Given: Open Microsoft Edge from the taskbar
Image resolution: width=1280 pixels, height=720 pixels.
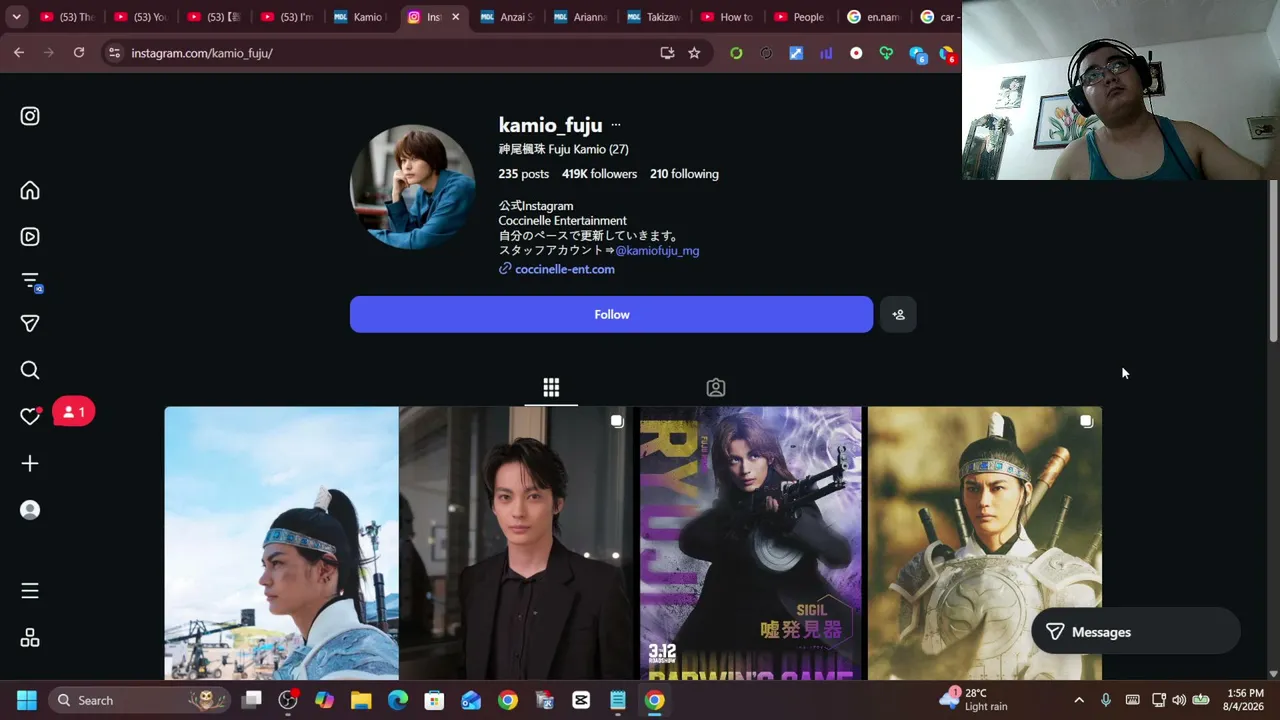Looking at the screenshot, I should pos(398,700).
